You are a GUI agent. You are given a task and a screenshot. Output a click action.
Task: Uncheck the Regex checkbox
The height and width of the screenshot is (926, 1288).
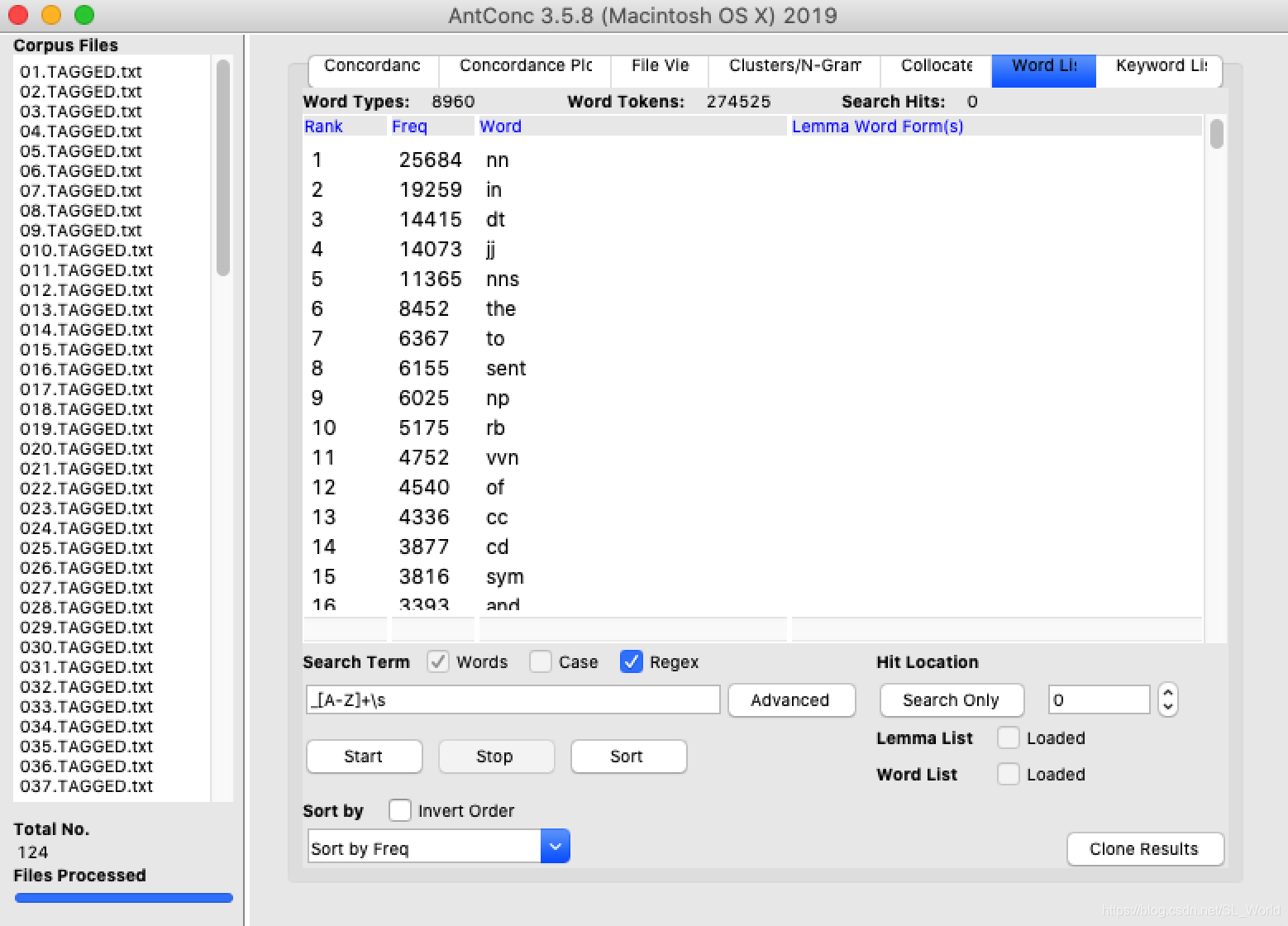(632, 661)
